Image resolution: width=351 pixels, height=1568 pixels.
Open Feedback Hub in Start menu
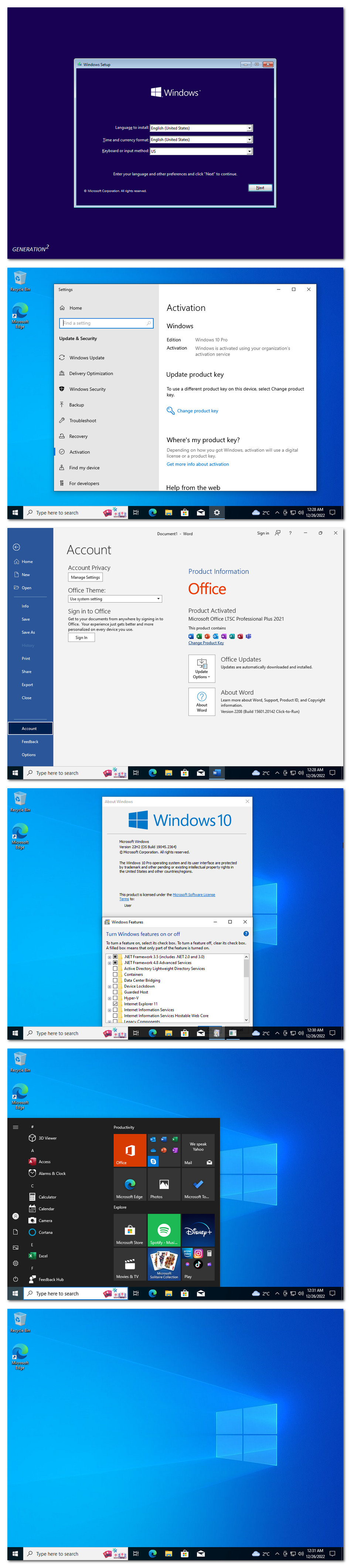click(46, 1279)
